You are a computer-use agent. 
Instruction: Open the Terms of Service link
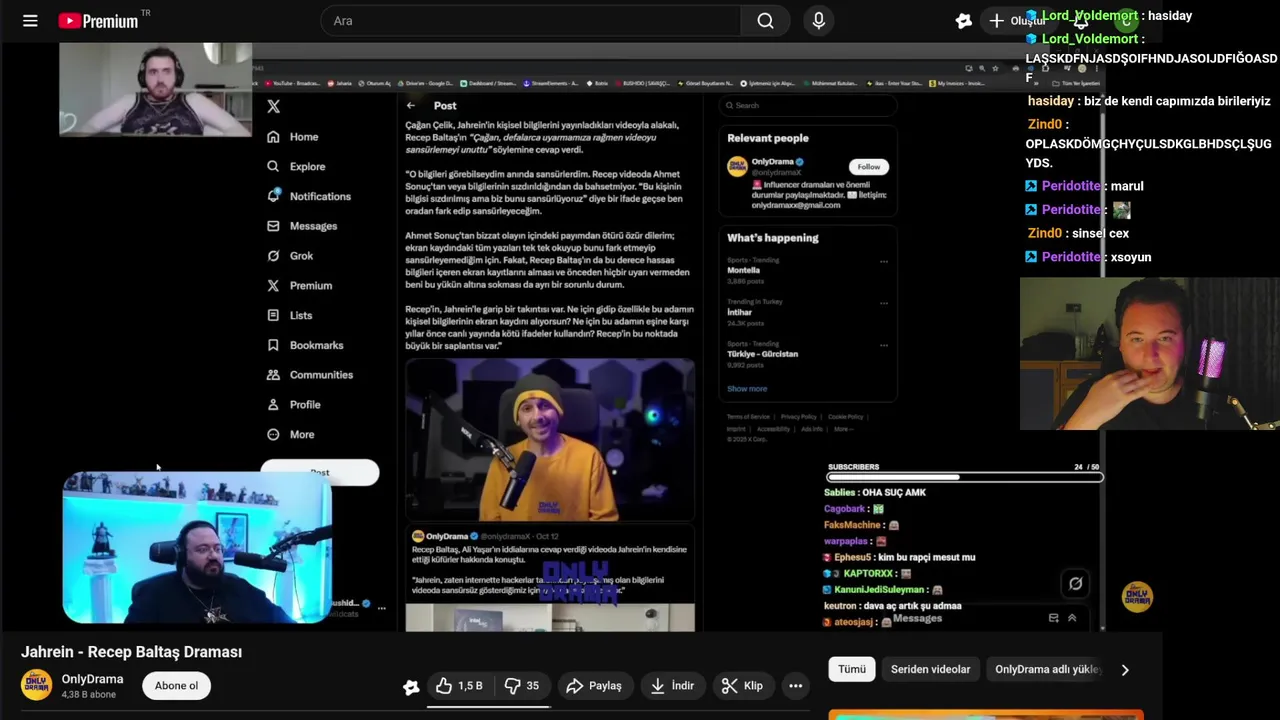point(748,417)
